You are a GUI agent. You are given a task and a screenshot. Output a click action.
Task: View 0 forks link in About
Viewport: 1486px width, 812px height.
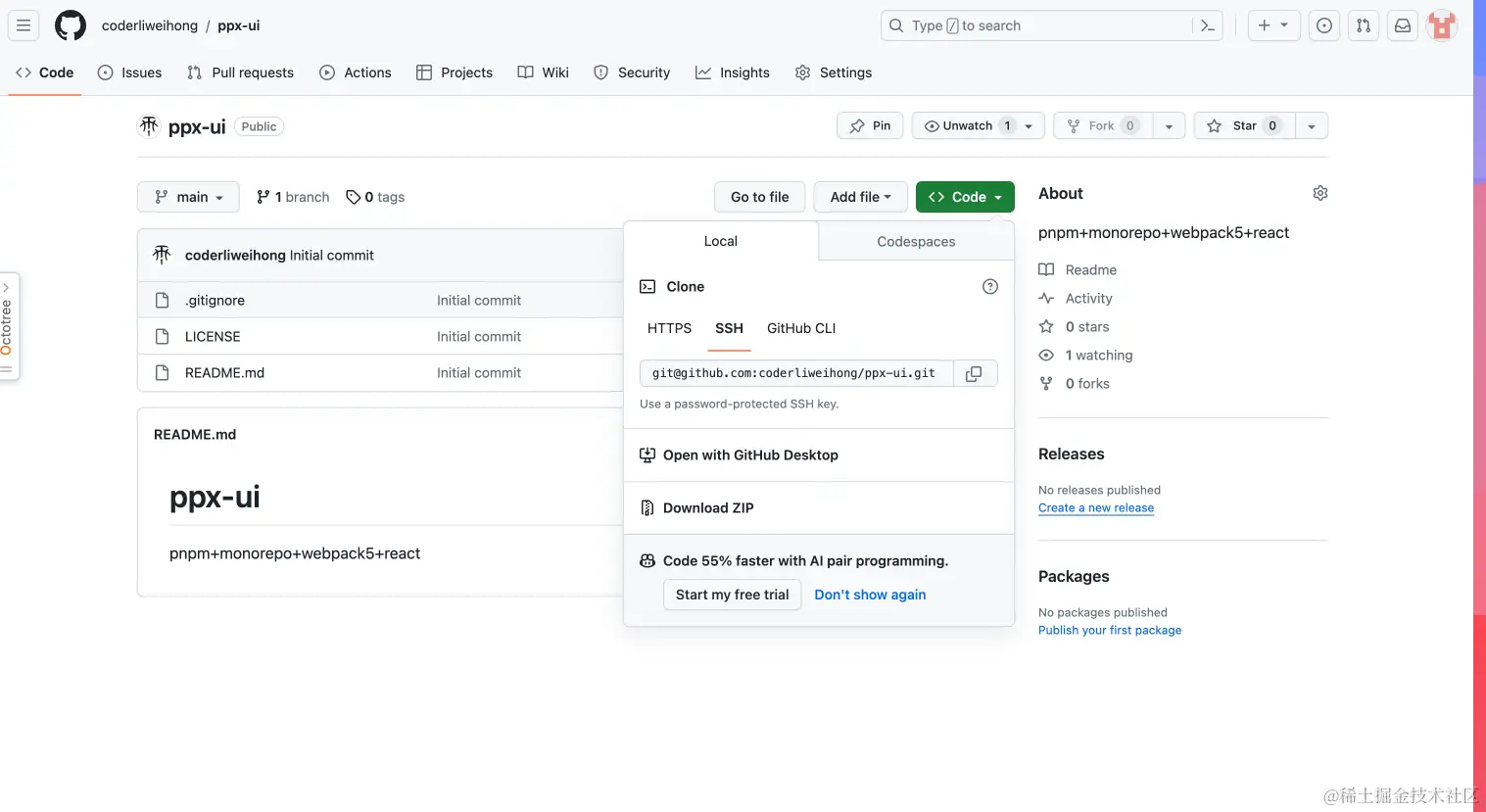(x=1074, y=384)
